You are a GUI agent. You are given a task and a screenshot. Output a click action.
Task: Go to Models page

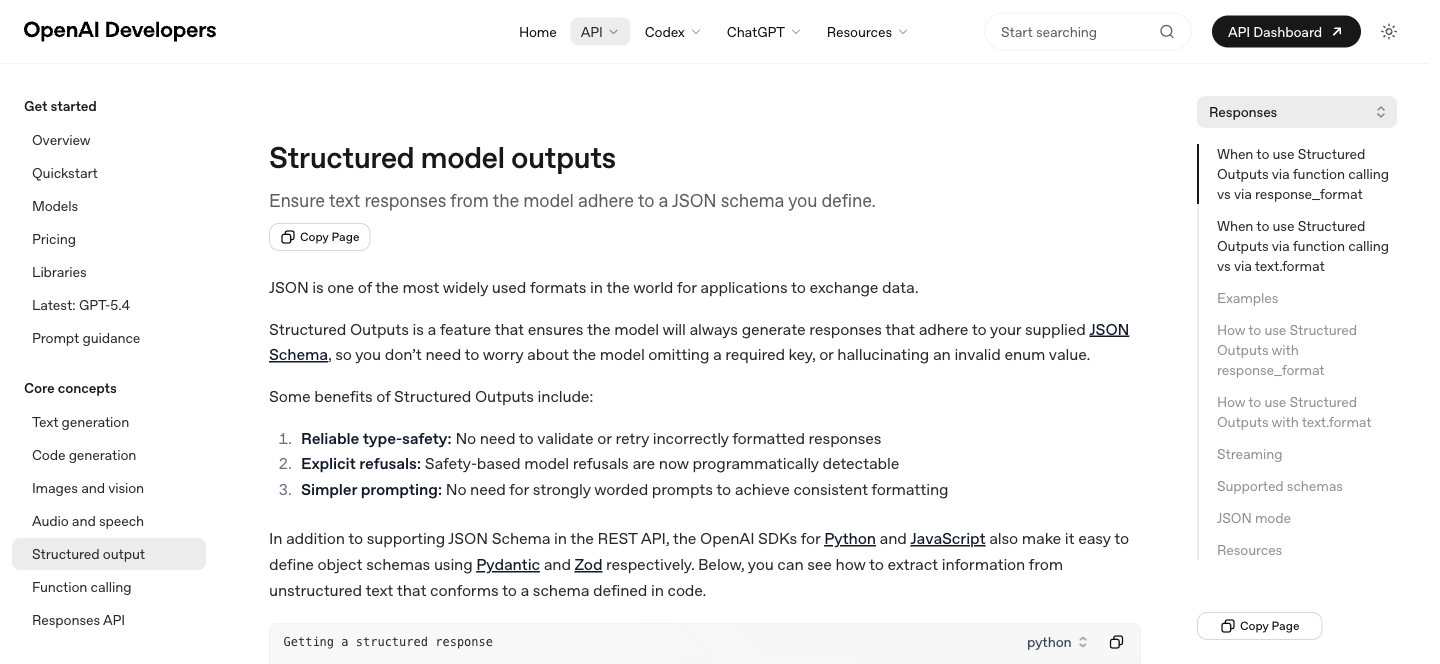point(109,206)
